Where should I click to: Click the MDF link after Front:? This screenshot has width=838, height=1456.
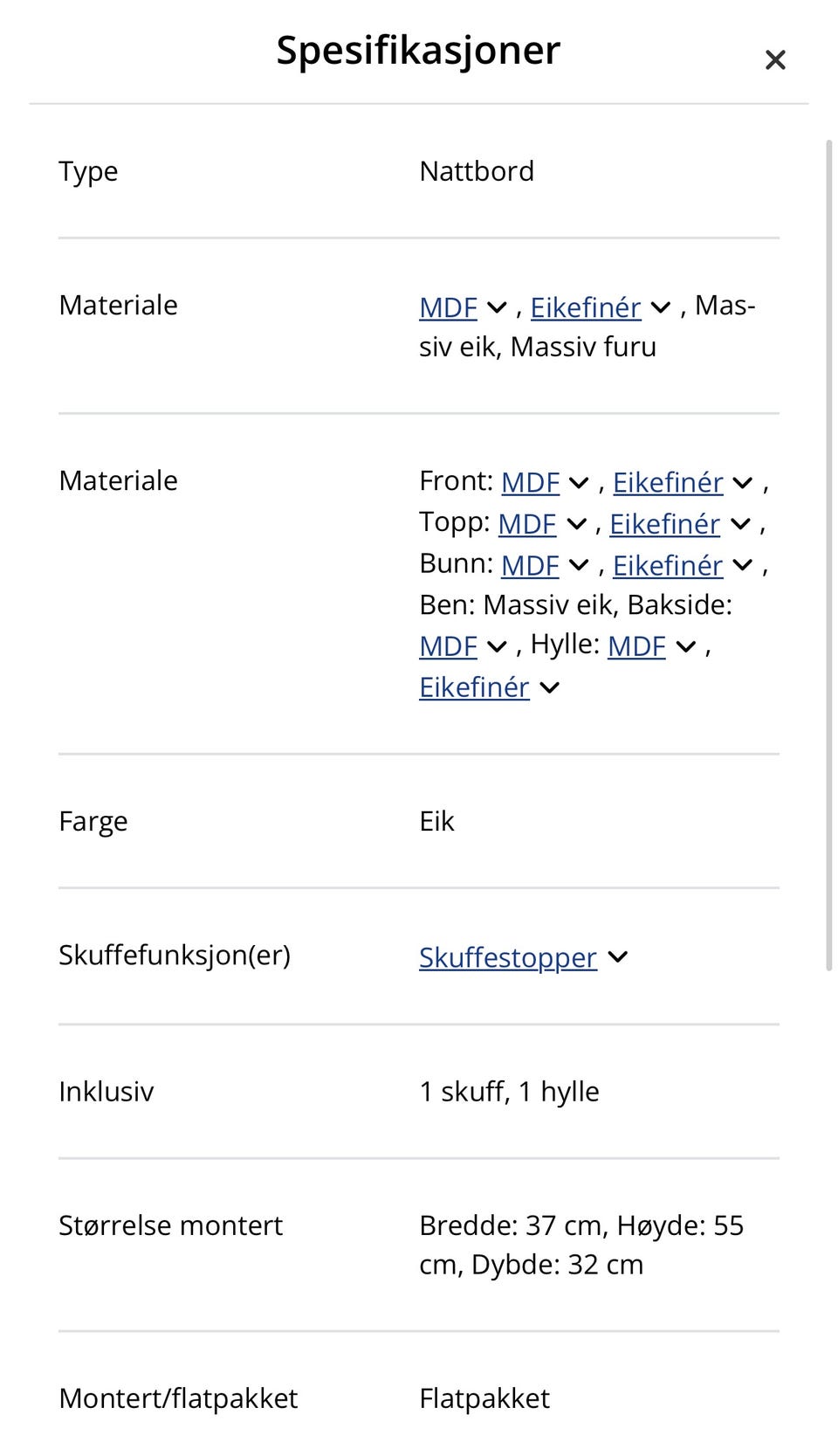click(530, 482)
